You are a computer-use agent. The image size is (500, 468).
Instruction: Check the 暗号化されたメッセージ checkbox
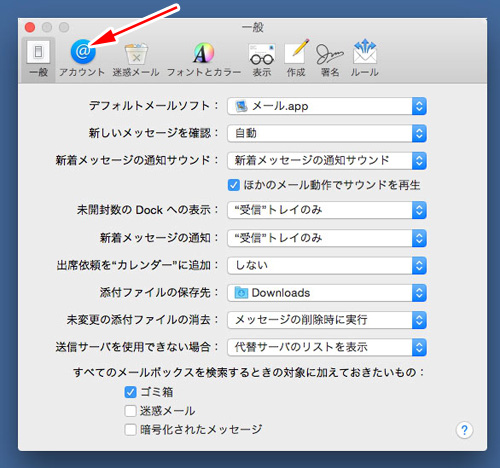[130, 429]
